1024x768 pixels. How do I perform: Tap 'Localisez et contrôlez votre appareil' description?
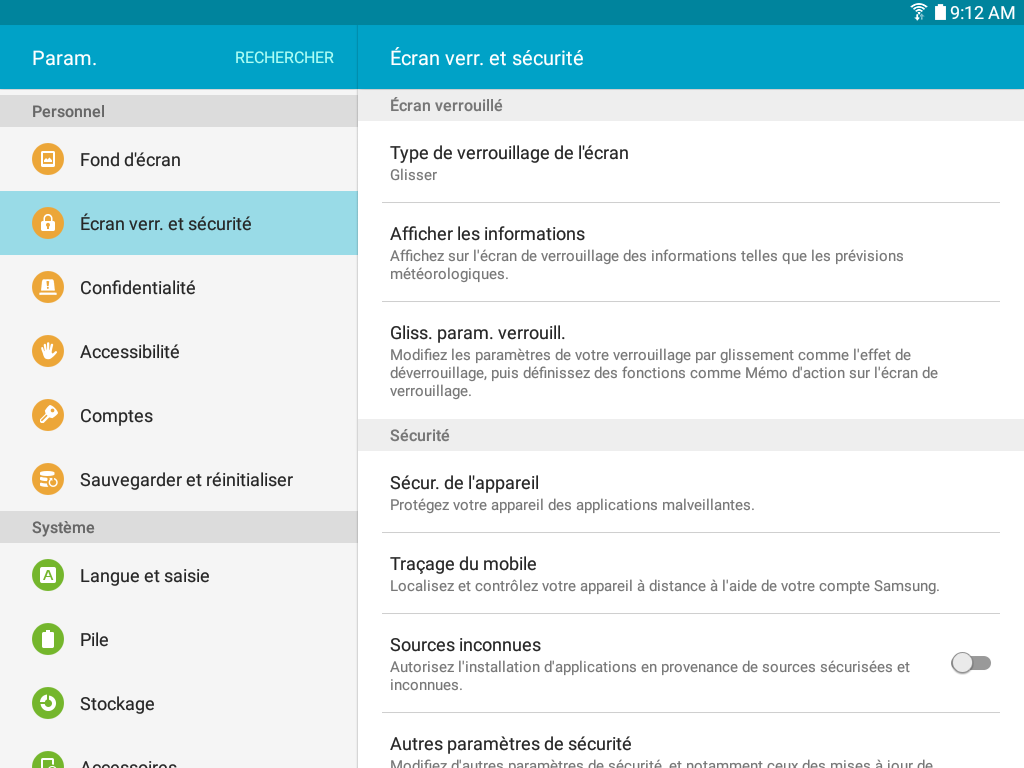pyautogui.click(x=664, y=586)
